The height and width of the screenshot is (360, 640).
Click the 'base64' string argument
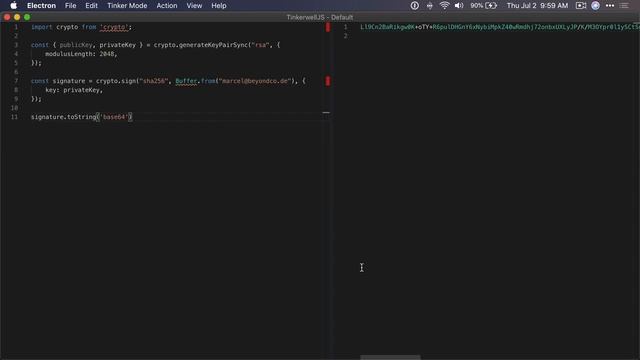(x=114, y=117)
